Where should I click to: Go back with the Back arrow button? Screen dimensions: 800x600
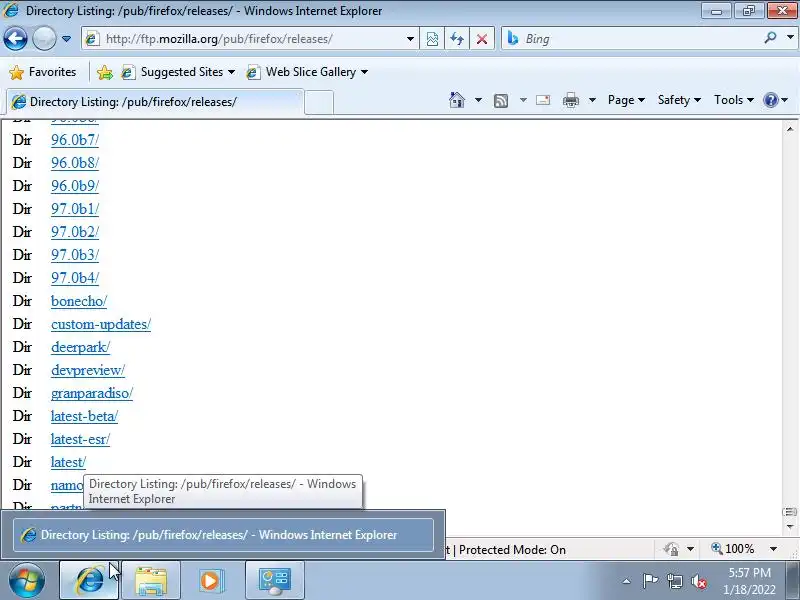point(15,39)
